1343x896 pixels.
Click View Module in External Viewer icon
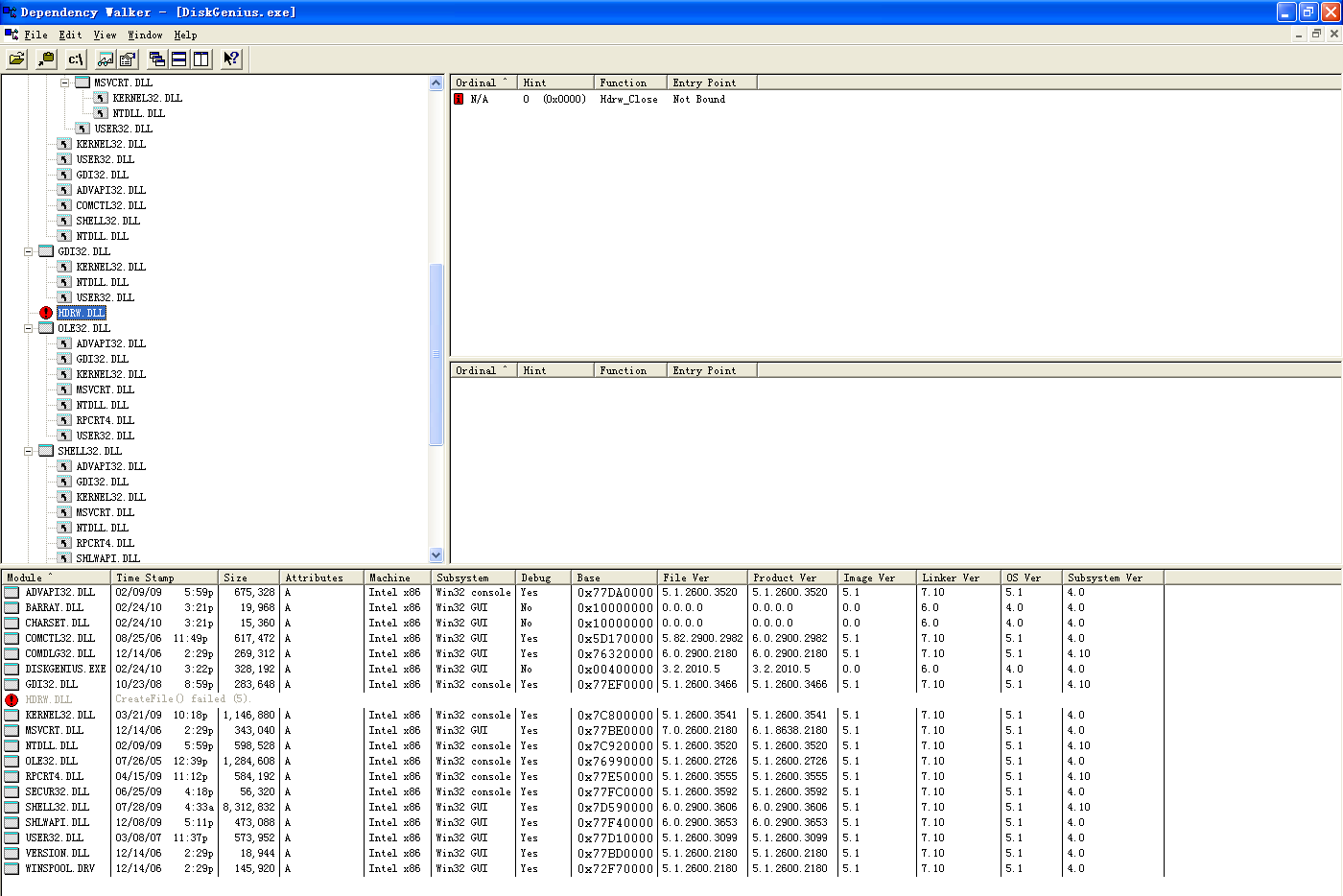click(106, 59)
